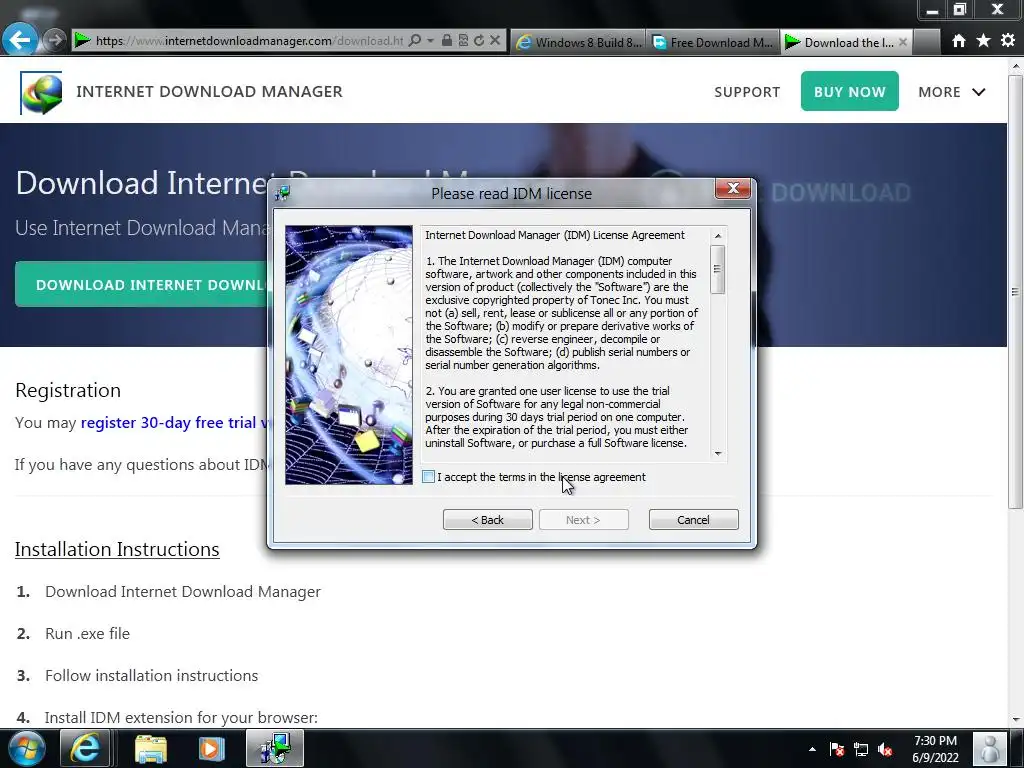Check I accept the terms checkbox
Screen dimensions: 1024x768
point(428,477)
